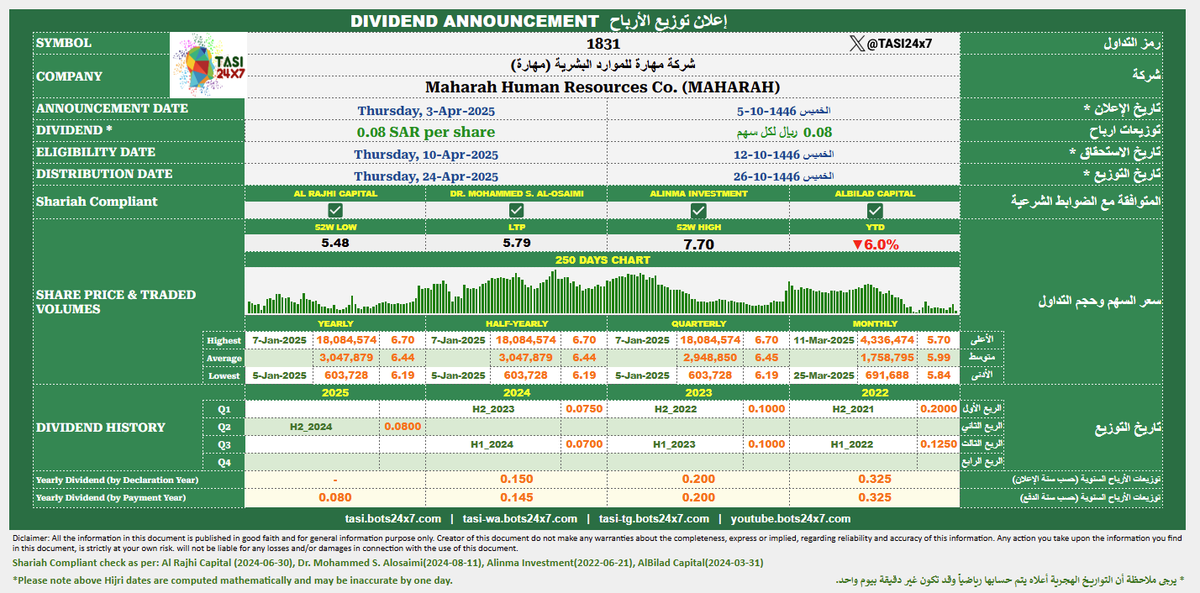Select the monthly lowest price 5.84
This screenshot has width=1200, height=593.
(x=939, y=376)
